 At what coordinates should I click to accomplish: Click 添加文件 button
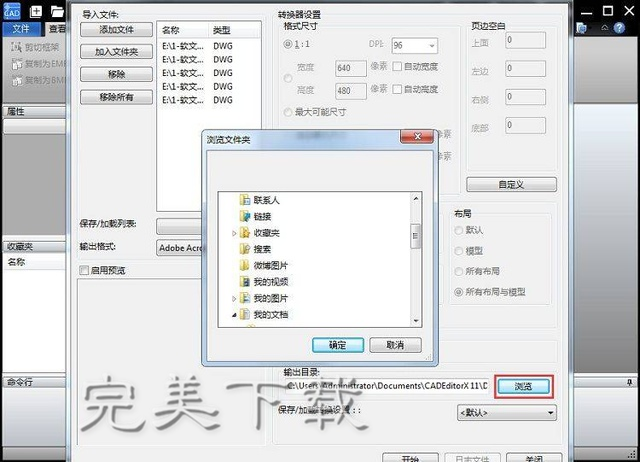(x=116, y=29)
